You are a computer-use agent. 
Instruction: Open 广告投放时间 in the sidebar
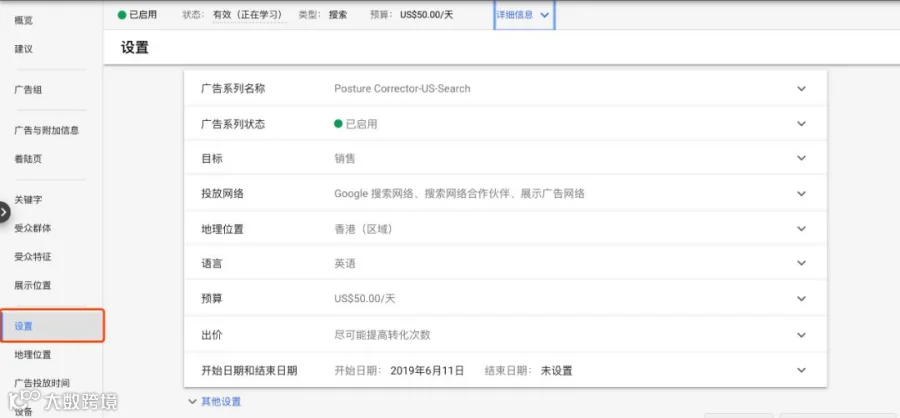point(42,383)
